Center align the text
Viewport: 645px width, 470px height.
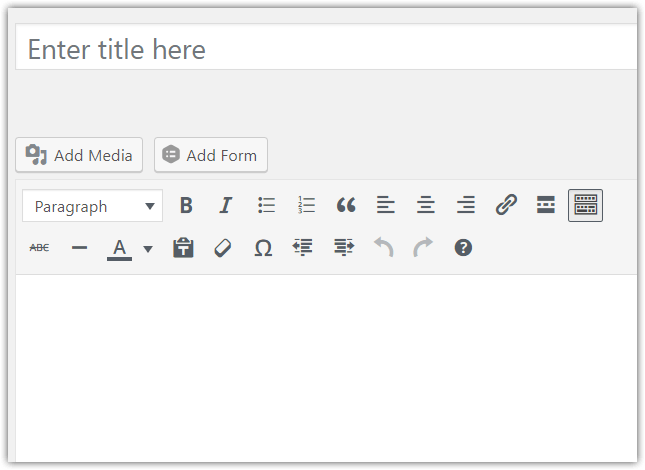coord(425,205)
